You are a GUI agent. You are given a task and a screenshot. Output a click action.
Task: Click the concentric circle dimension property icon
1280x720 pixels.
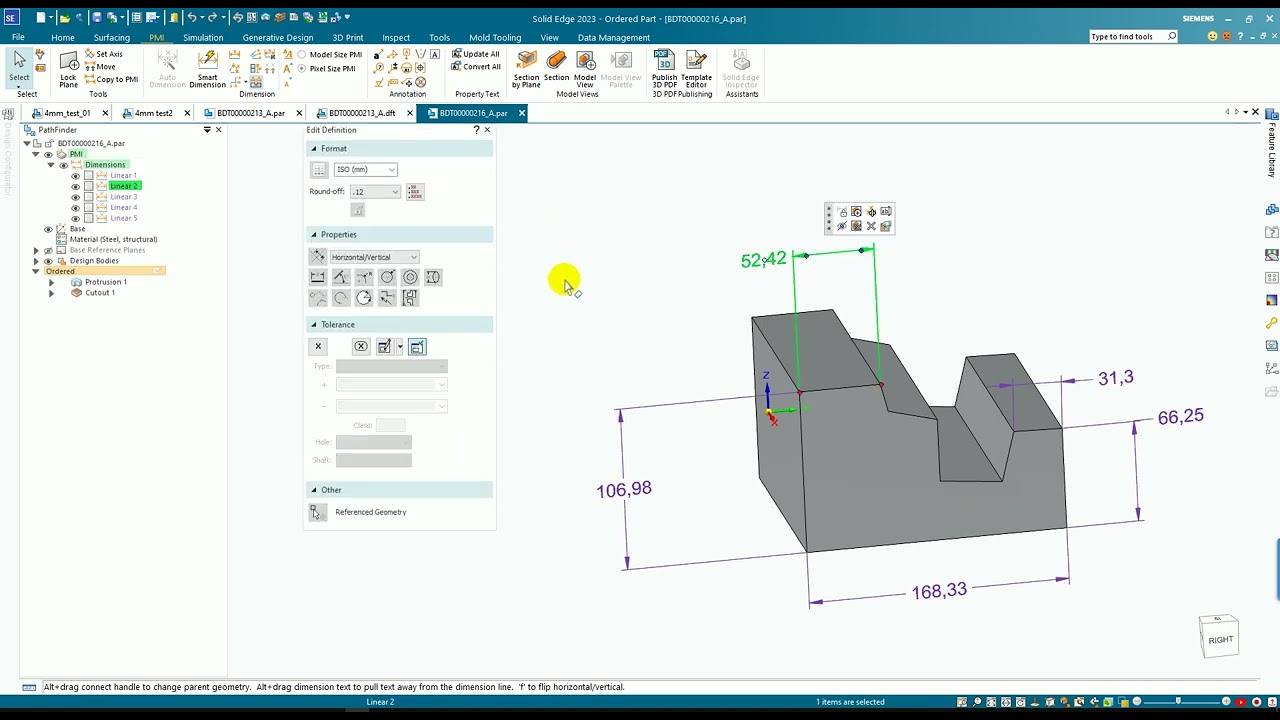[410, 277]
